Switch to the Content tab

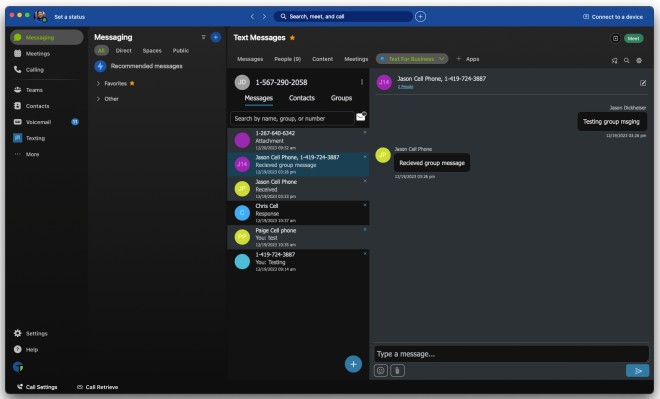[322, 59]
